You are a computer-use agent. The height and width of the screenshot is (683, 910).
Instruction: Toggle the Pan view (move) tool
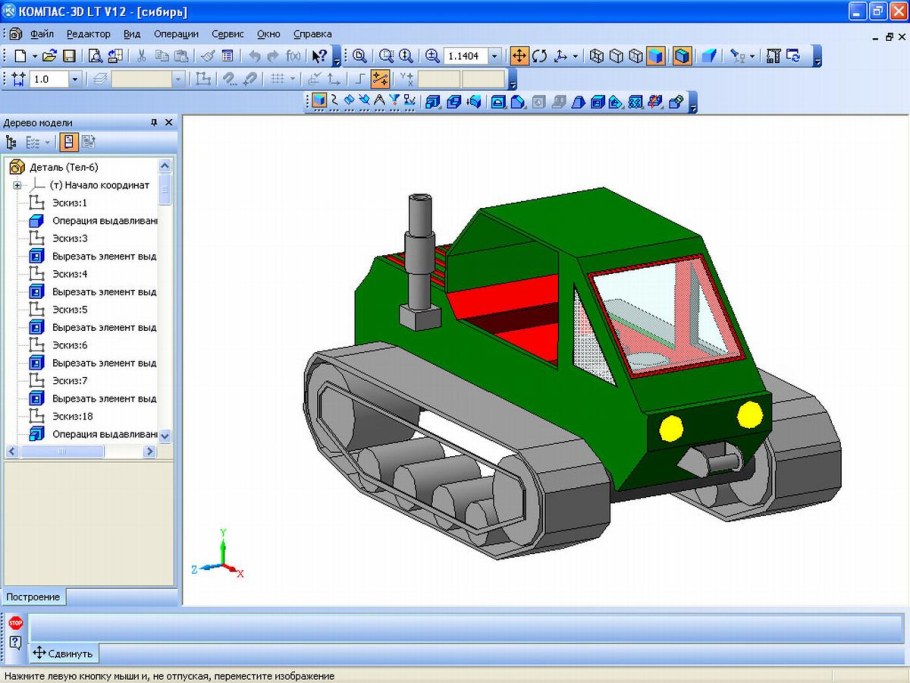coord(519,56)
